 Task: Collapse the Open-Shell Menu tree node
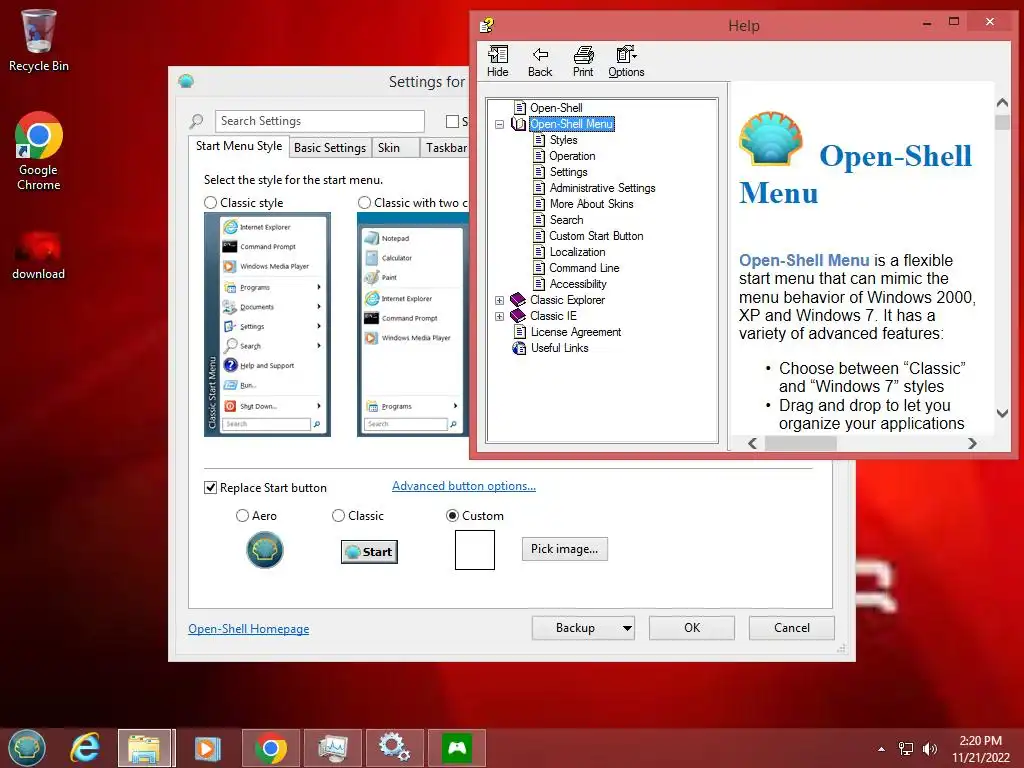500,124
